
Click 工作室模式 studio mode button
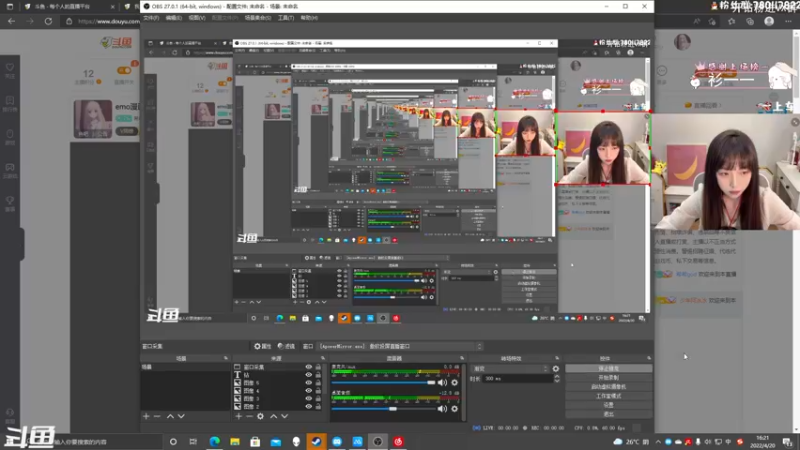coord(608,396)
